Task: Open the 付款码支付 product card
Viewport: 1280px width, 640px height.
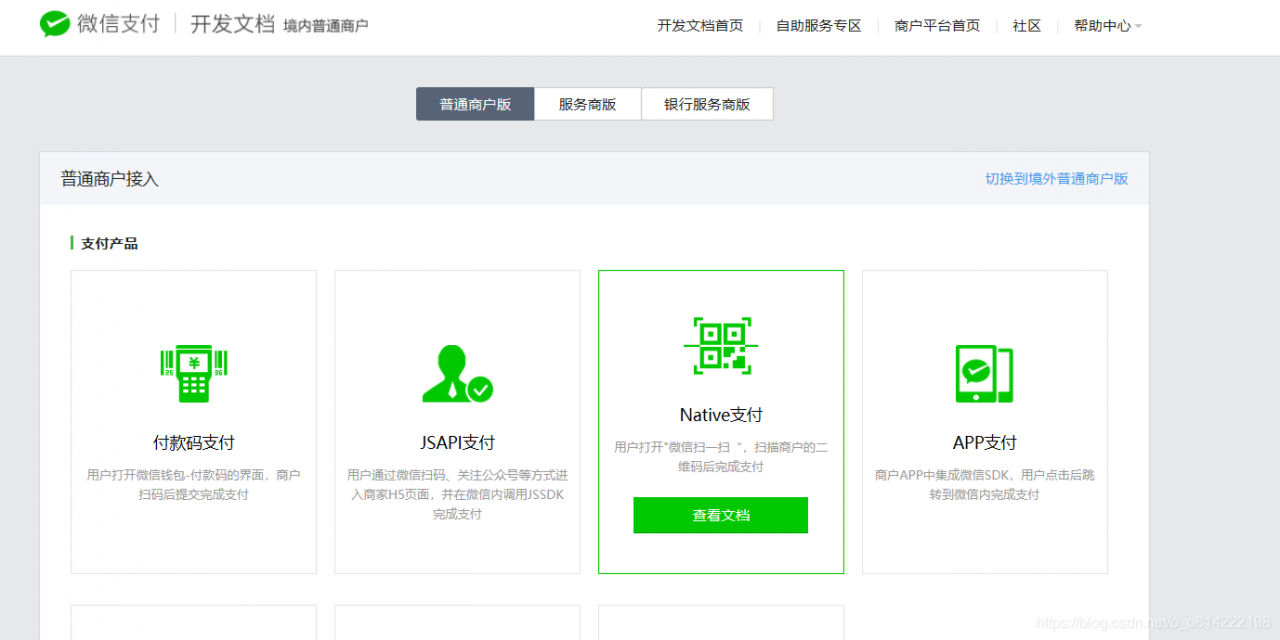Action: 193,420
